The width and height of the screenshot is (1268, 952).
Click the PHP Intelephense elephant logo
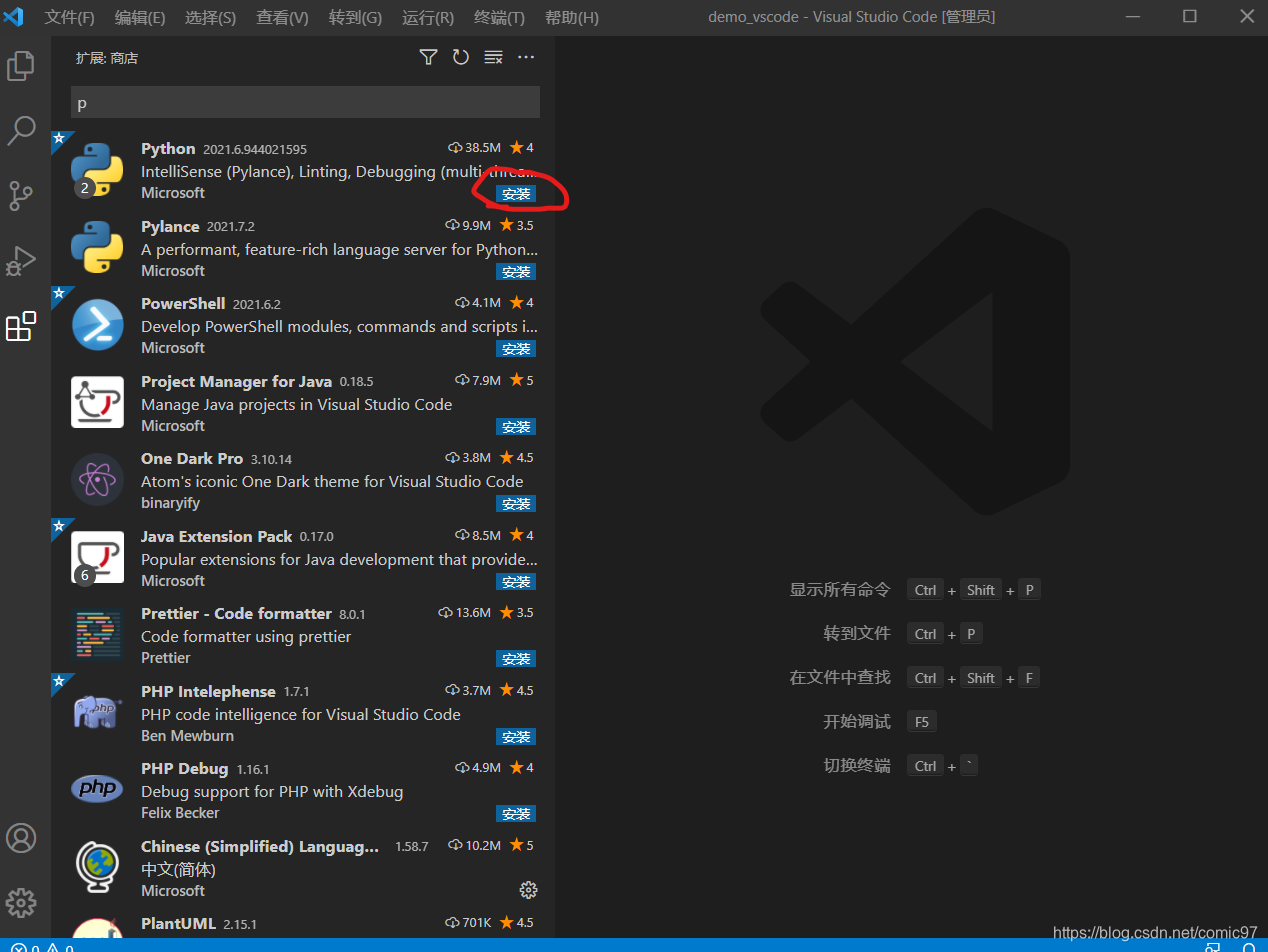[x=97, y=712]
